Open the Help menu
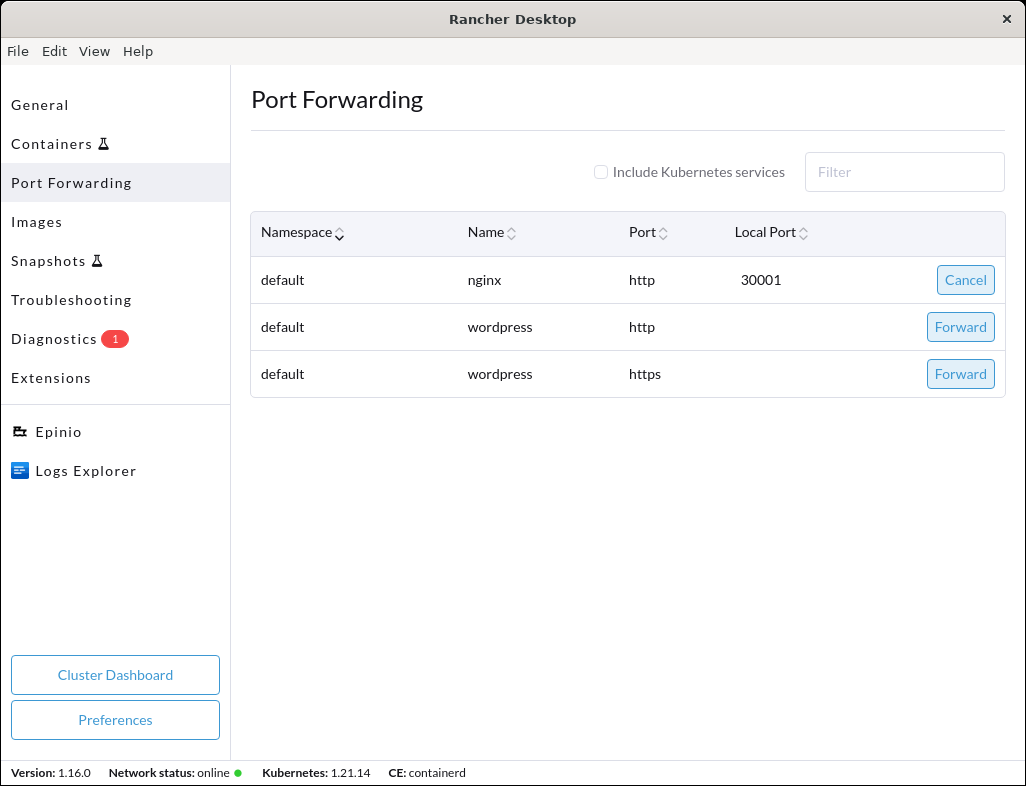Screen dimensions: 1026x786 tap(138, 51)
